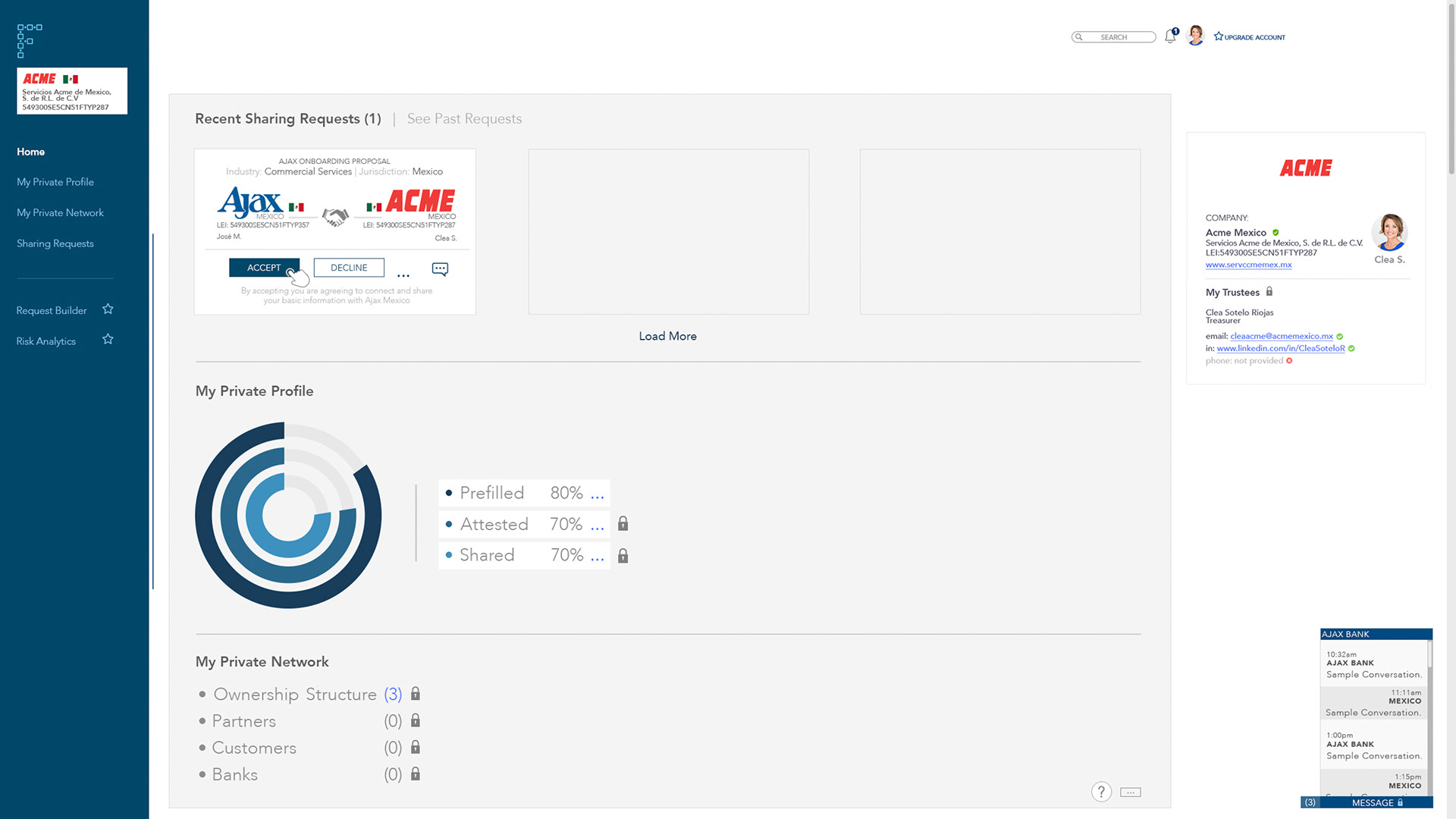Screen dimensions: 1456x819
Task: Accept the Ajax onboarding proposal
Action: tap(264, 268)
